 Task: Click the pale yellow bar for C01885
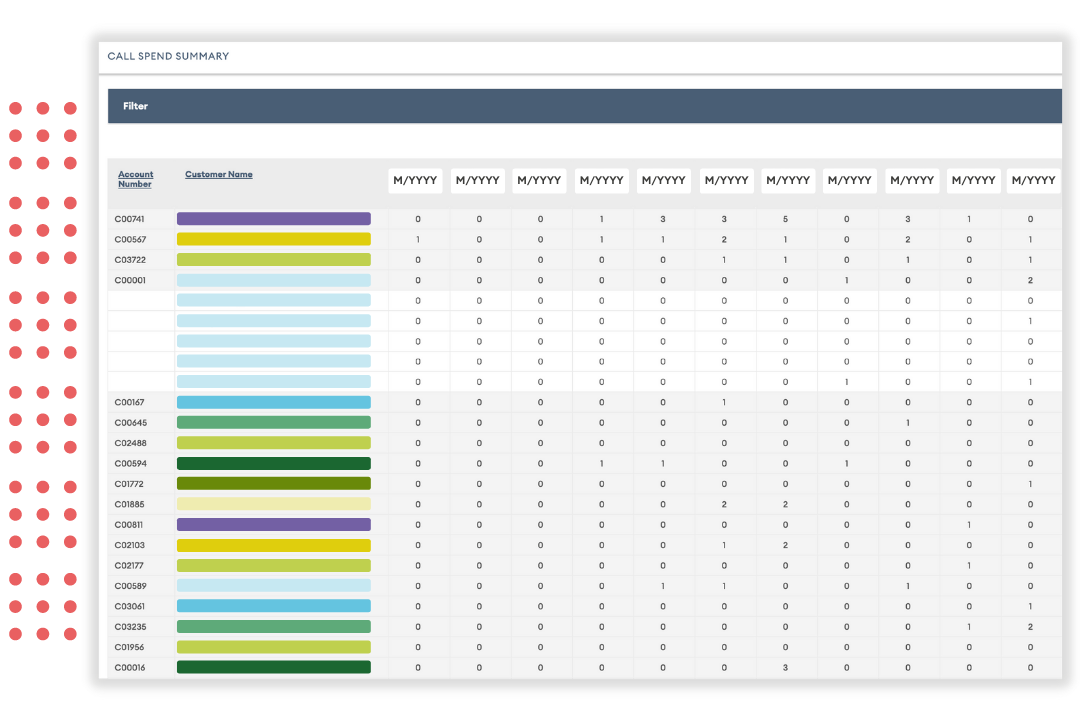click(273, 504)
